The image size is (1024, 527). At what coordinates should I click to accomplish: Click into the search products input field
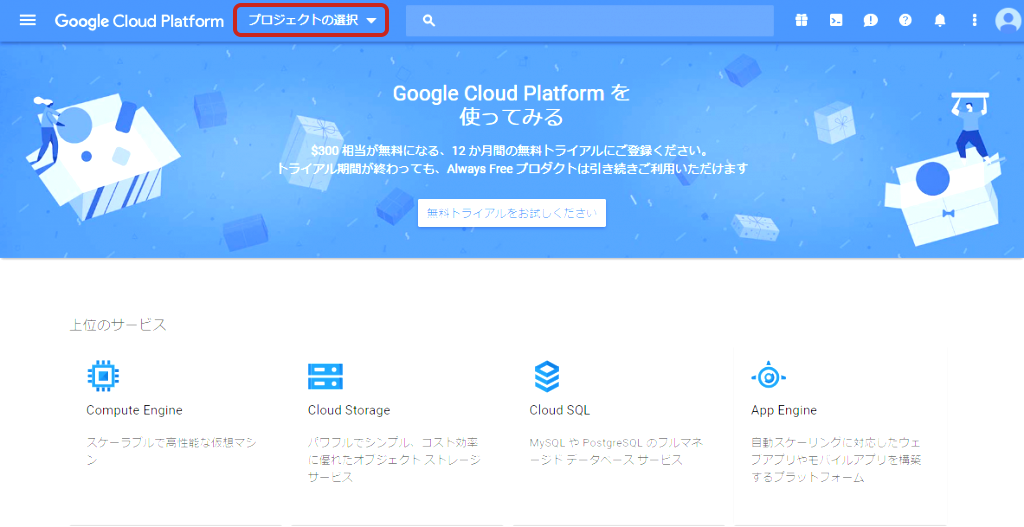pyautogui.click(x=600, y=20)
